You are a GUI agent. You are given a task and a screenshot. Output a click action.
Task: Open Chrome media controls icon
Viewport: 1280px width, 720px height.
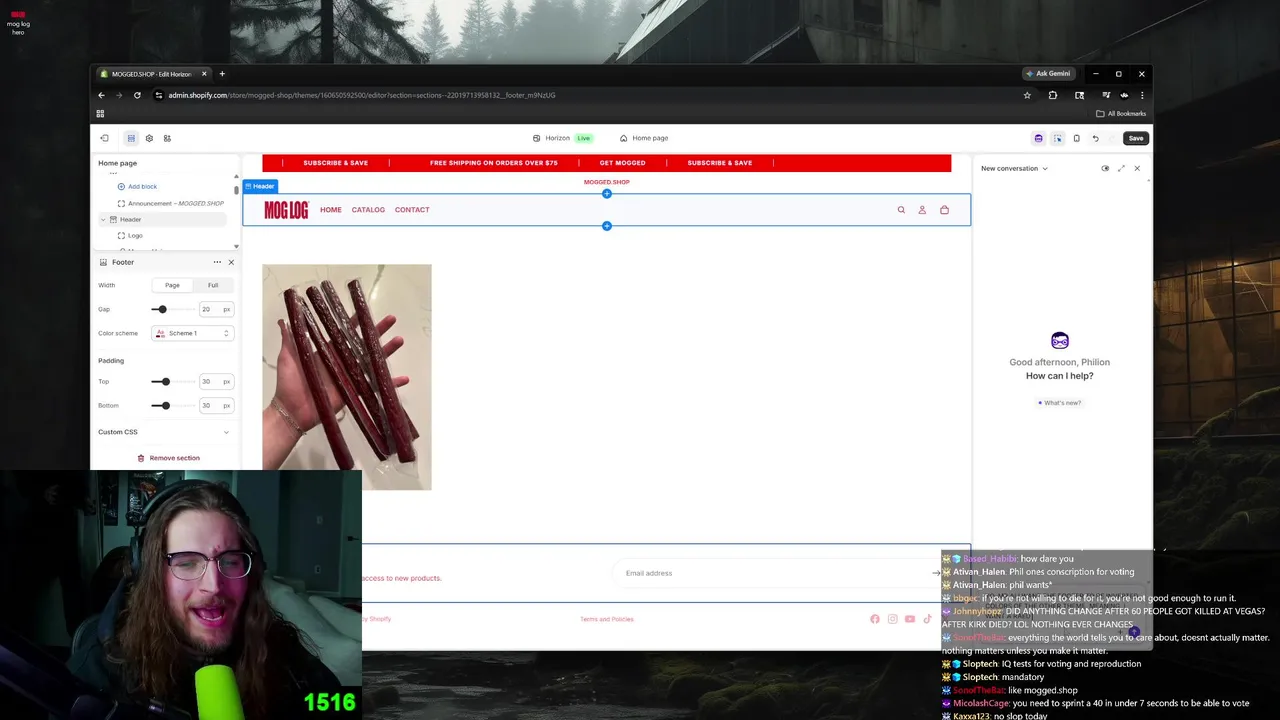click(1105, 95)
